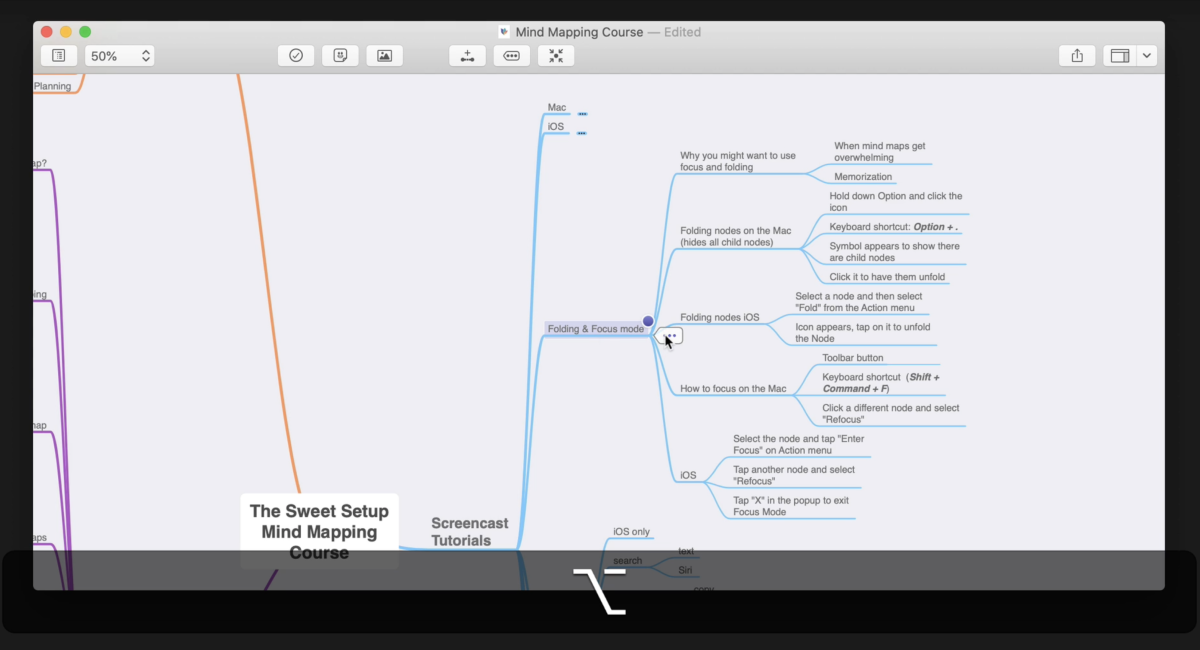This screenshot has width=1200, height=650.
Task: Select the Toolbar button node
Action: pyautogui.click(x=853, y=357)
